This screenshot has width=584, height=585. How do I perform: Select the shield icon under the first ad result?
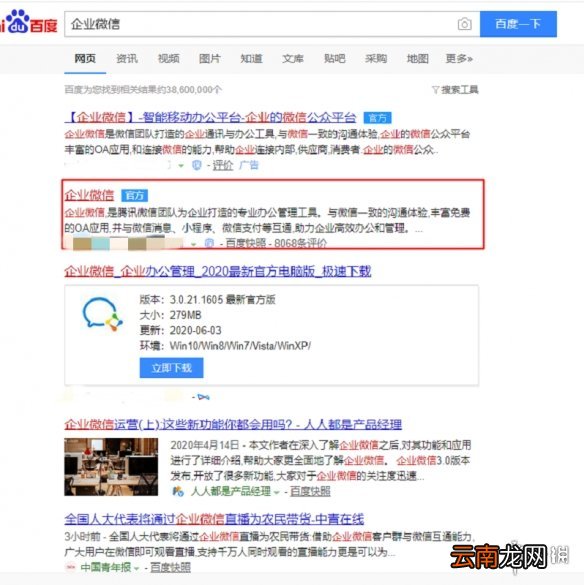coord(197,165)
